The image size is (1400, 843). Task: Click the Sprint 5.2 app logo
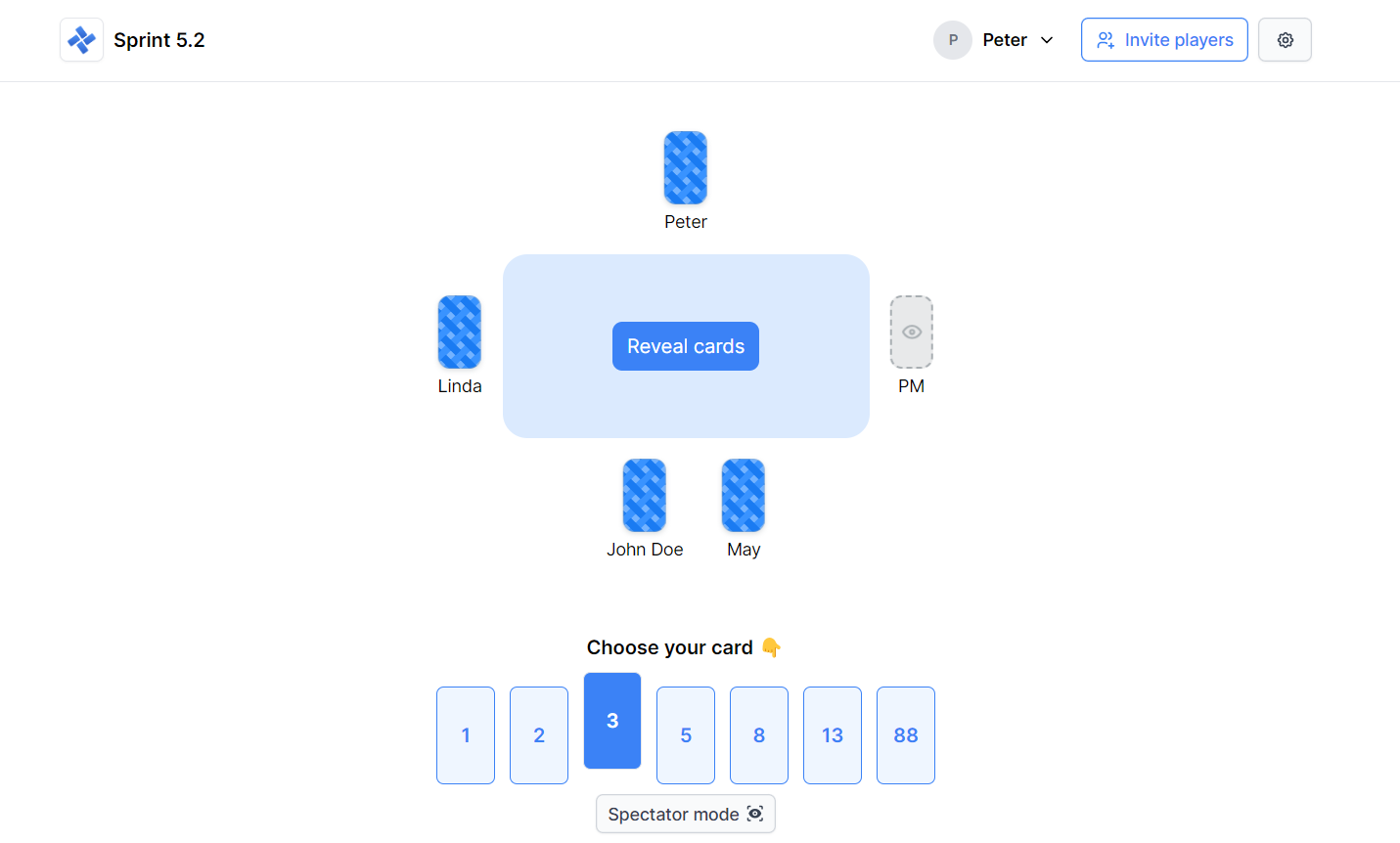click(x=81, y=39)
